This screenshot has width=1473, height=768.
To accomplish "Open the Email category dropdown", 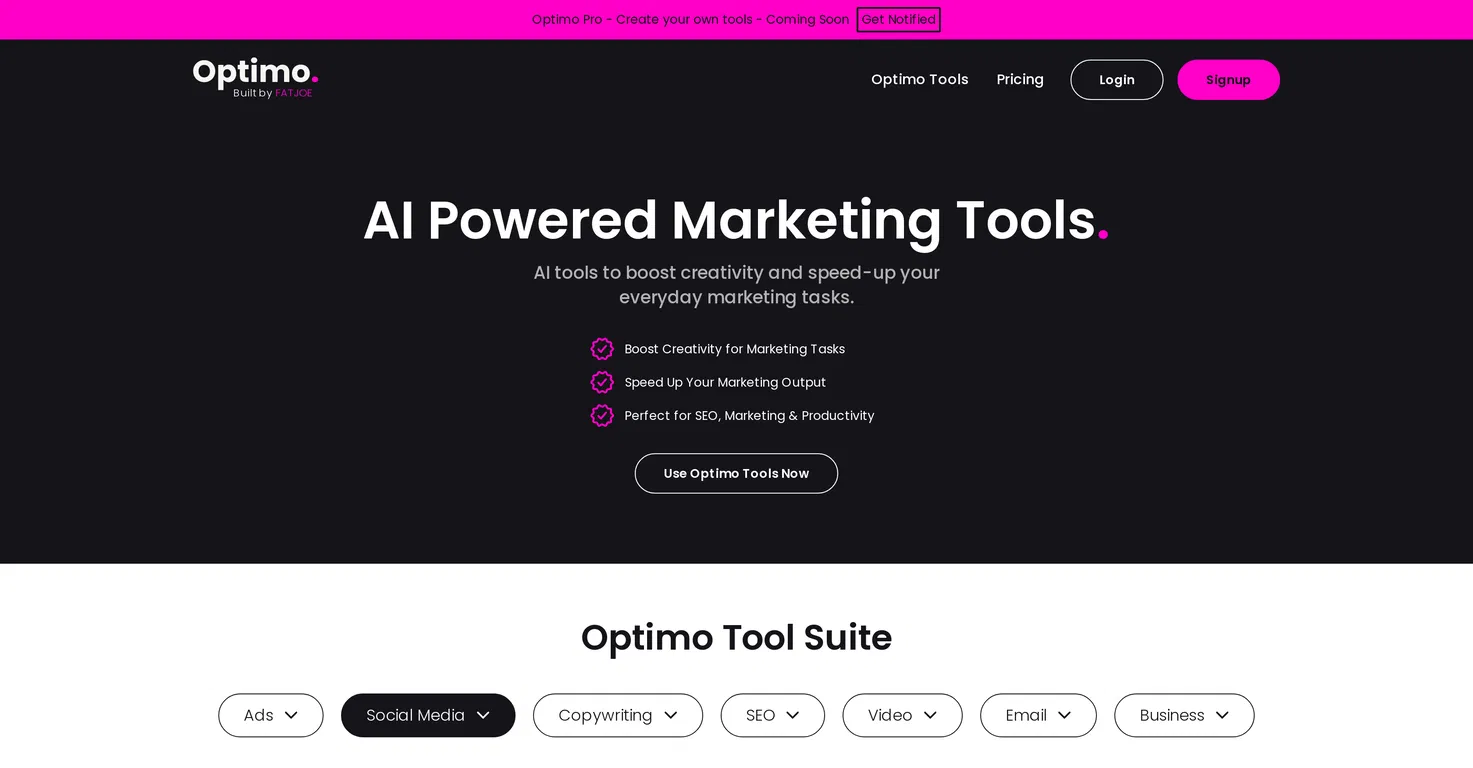I will point(1037,715).
